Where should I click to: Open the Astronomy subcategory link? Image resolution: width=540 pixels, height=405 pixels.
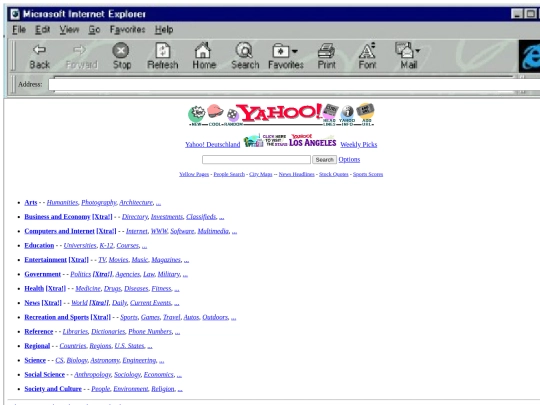point(105,360)
